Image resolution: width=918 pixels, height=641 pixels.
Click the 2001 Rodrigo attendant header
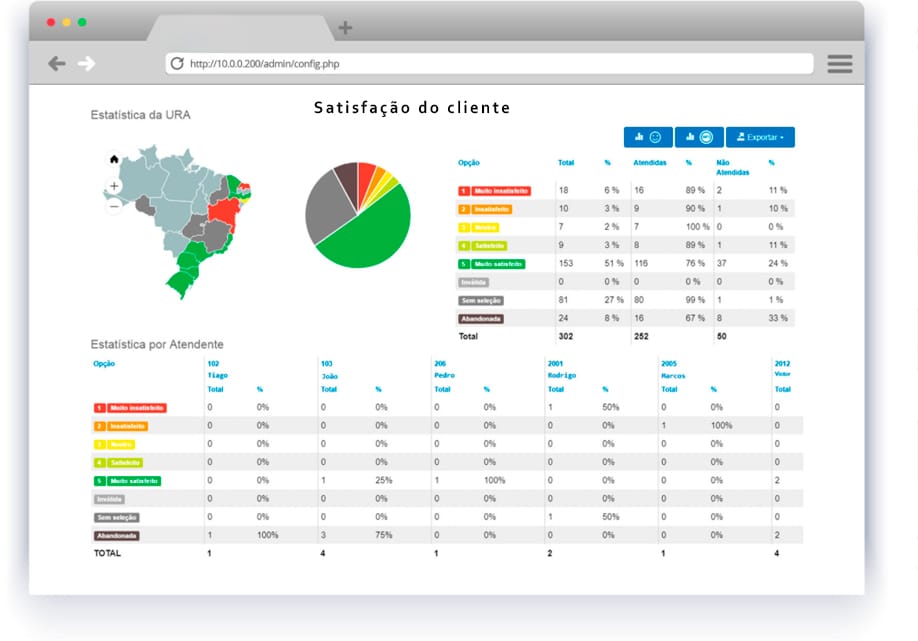click(562, 369)
